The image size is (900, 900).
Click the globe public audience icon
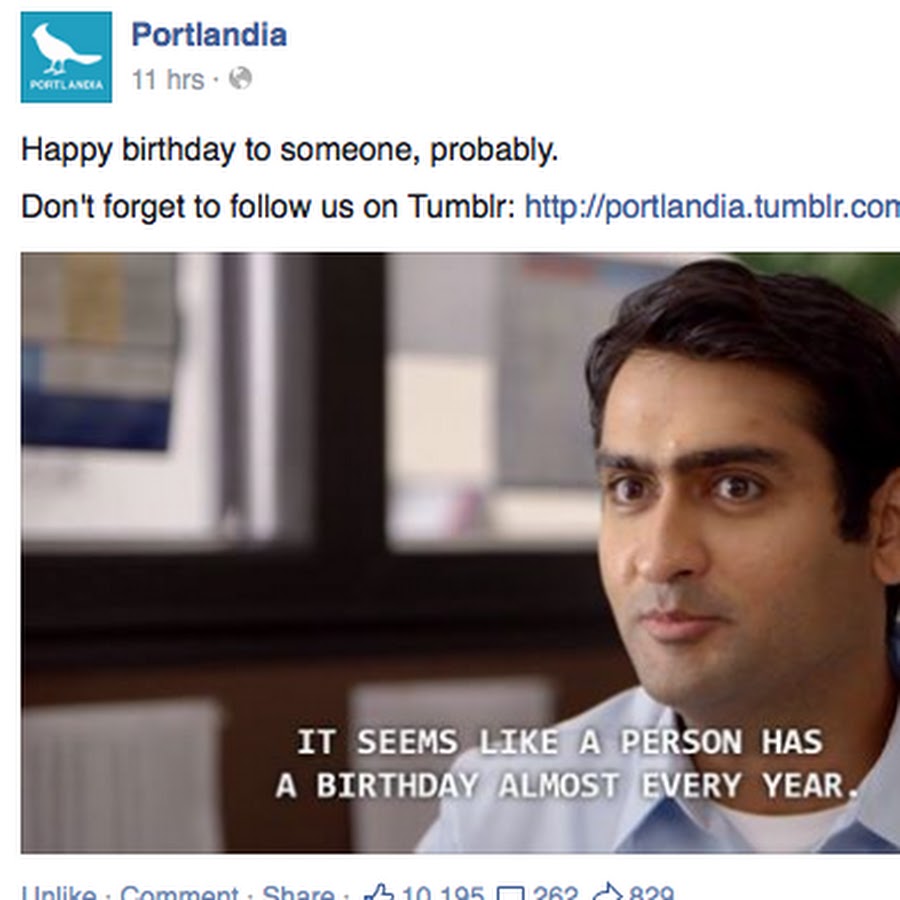240,78
